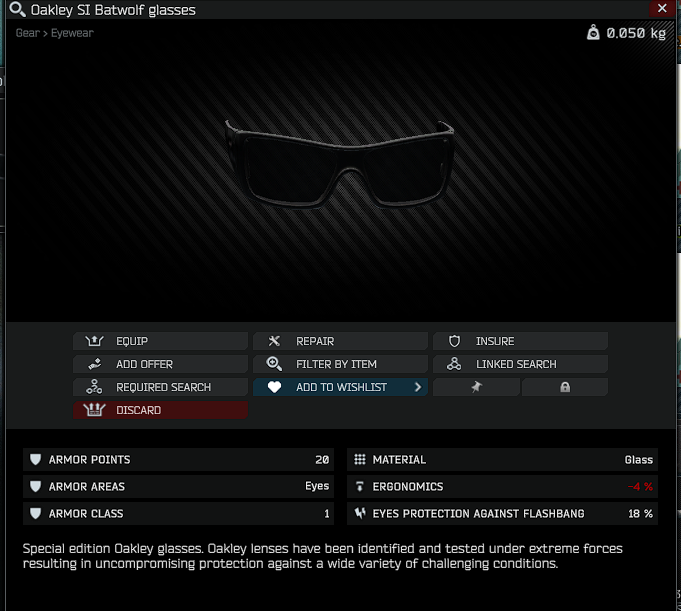Click the Armor Class shield icon
This screenshot has width=681, height=611.
pos(36,513)
